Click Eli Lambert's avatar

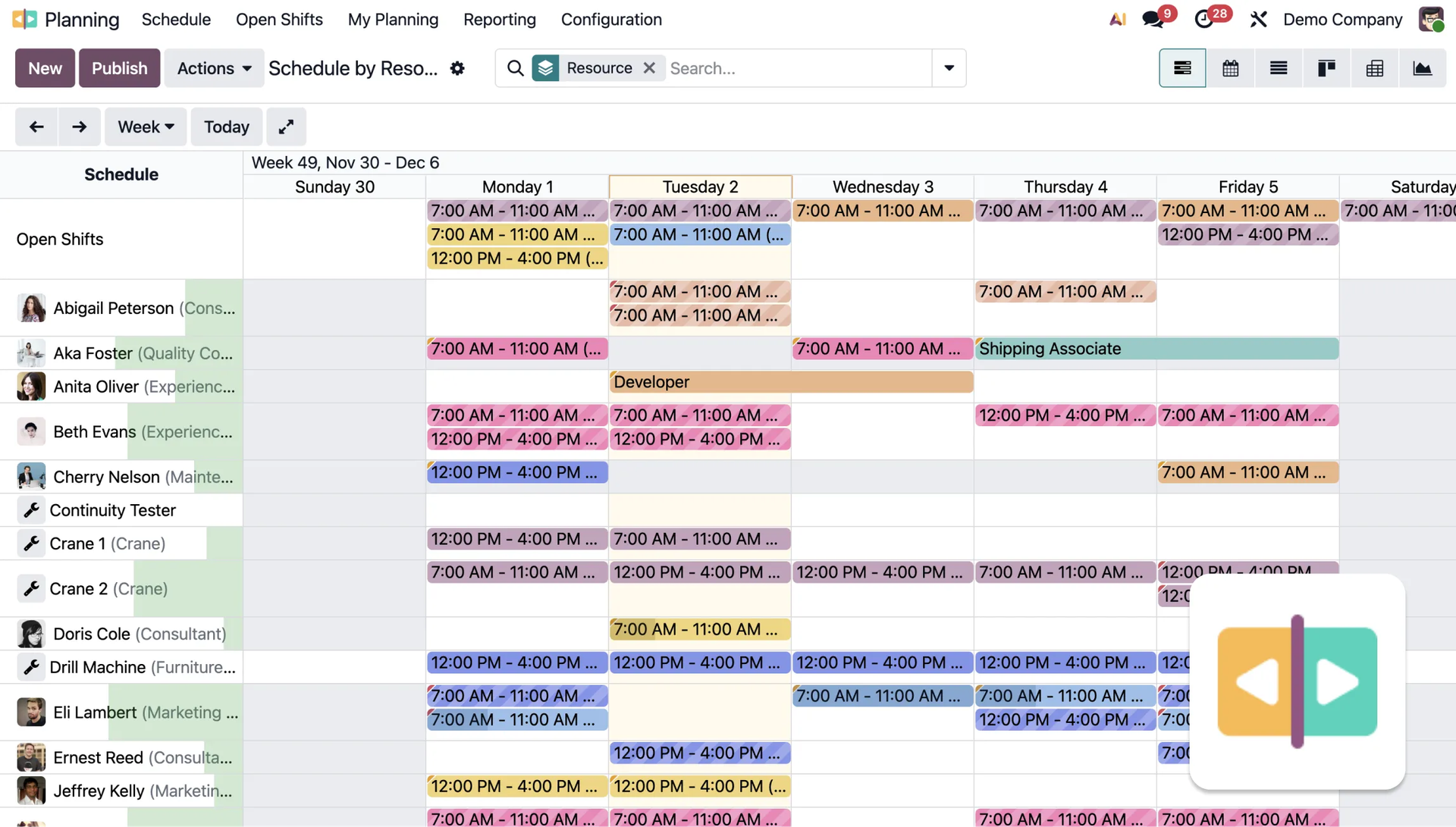(x=31, y=713)
